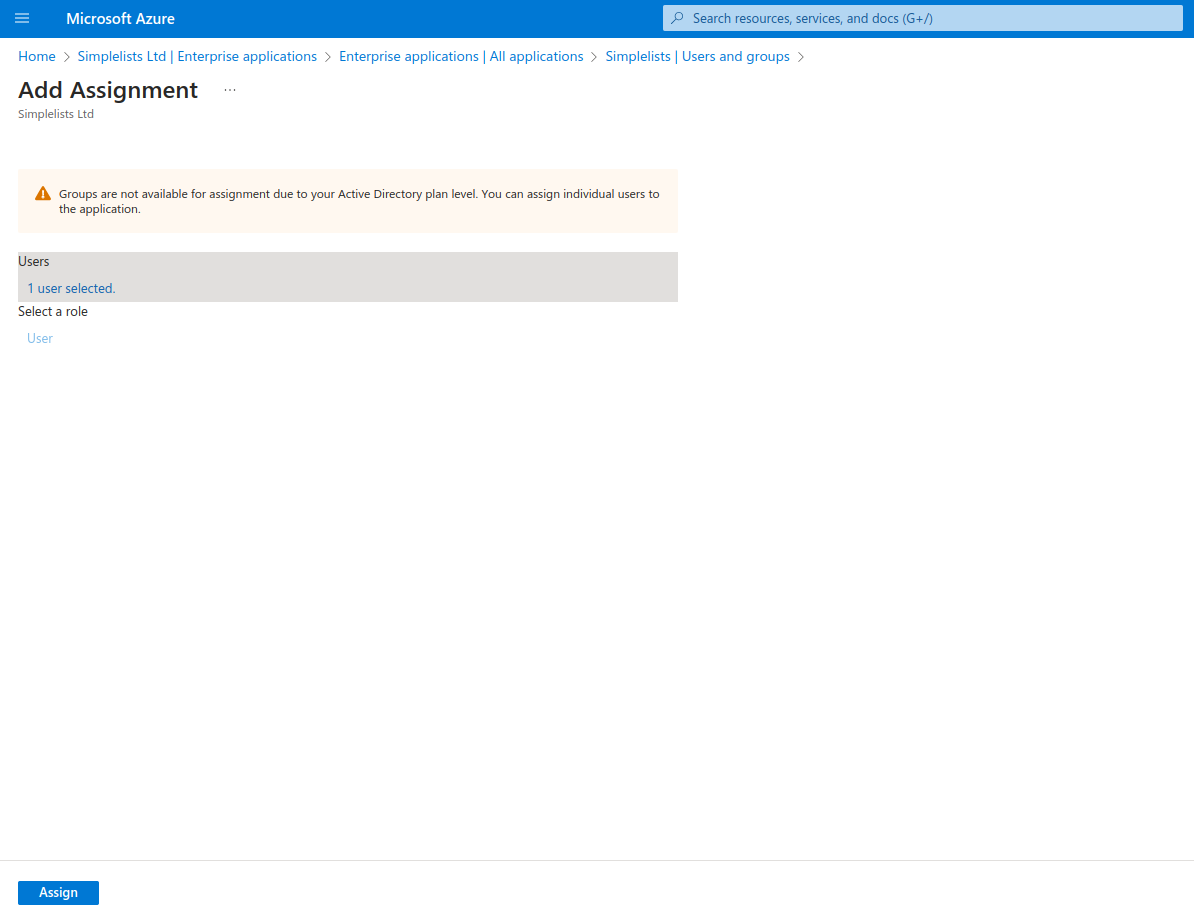1194x911 pixels.
Task: Open the hamburger portal menu
Action: [x=22, y=18]
